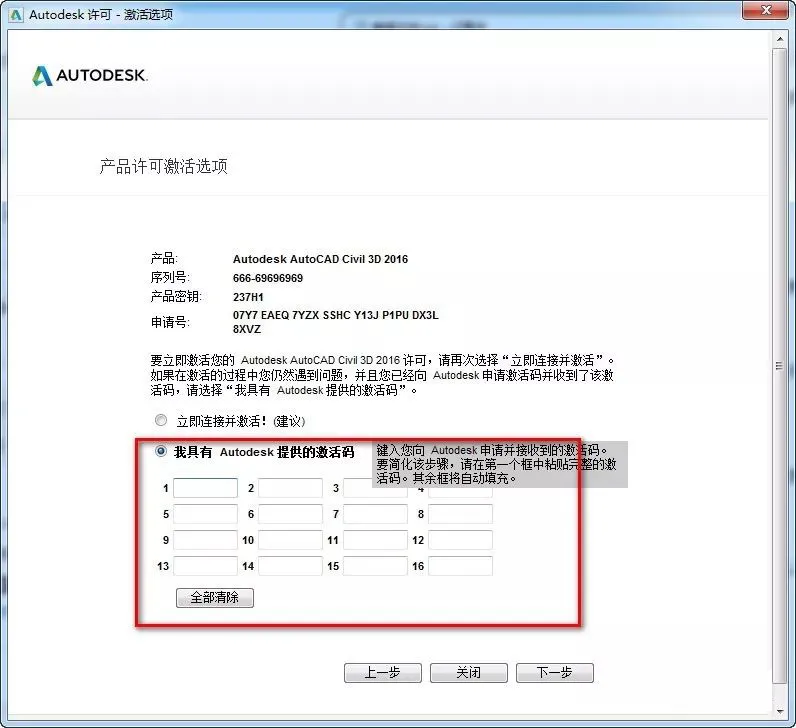
Task: Click activation code field 13
Action: click(205, 566)
